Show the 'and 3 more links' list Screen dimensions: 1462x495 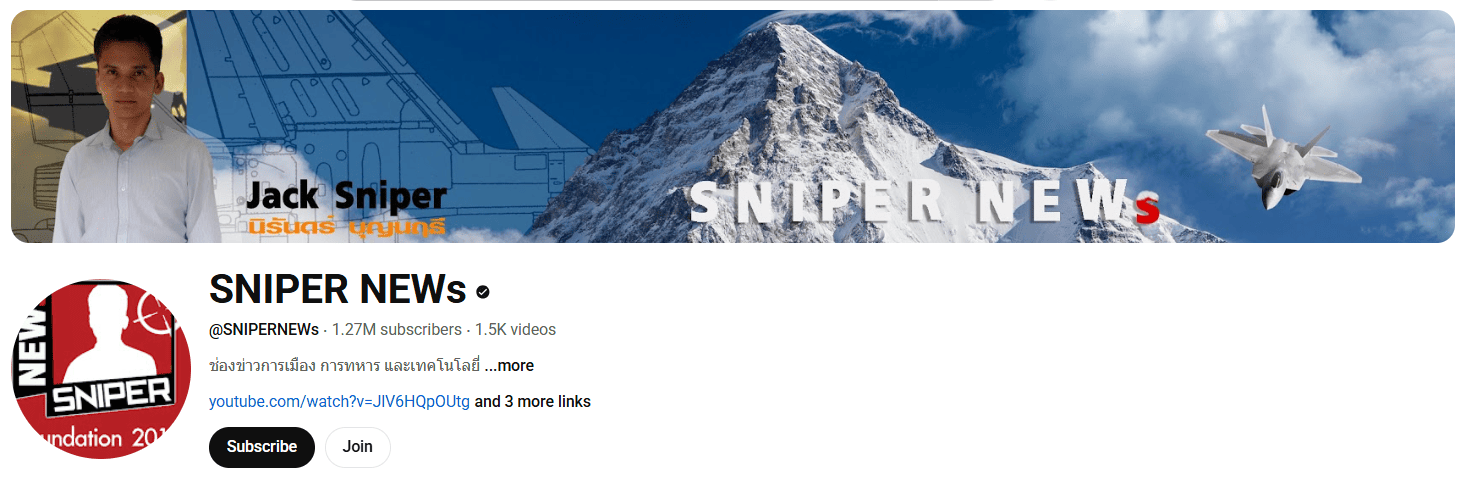pos(532,402)
